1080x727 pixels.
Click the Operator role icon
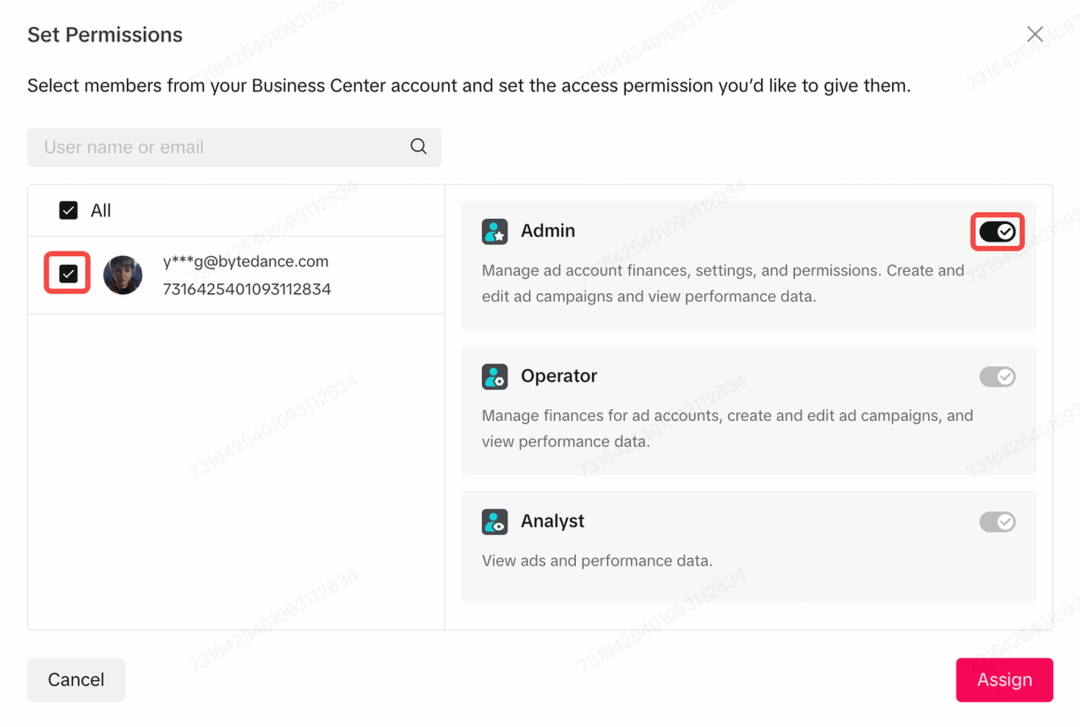pos(495,376)
